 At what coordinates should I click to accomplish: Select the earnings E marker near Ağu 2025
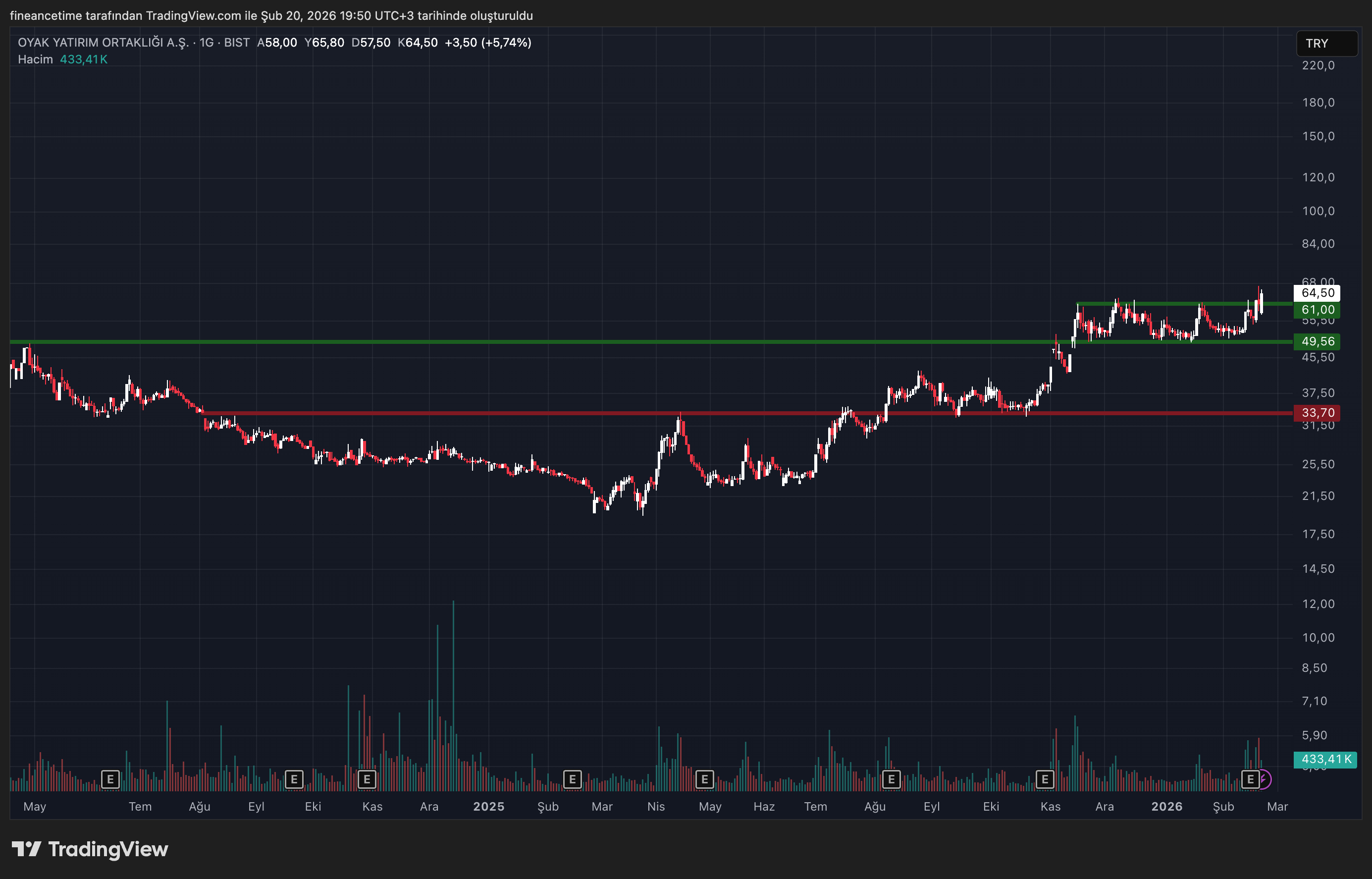891,779
